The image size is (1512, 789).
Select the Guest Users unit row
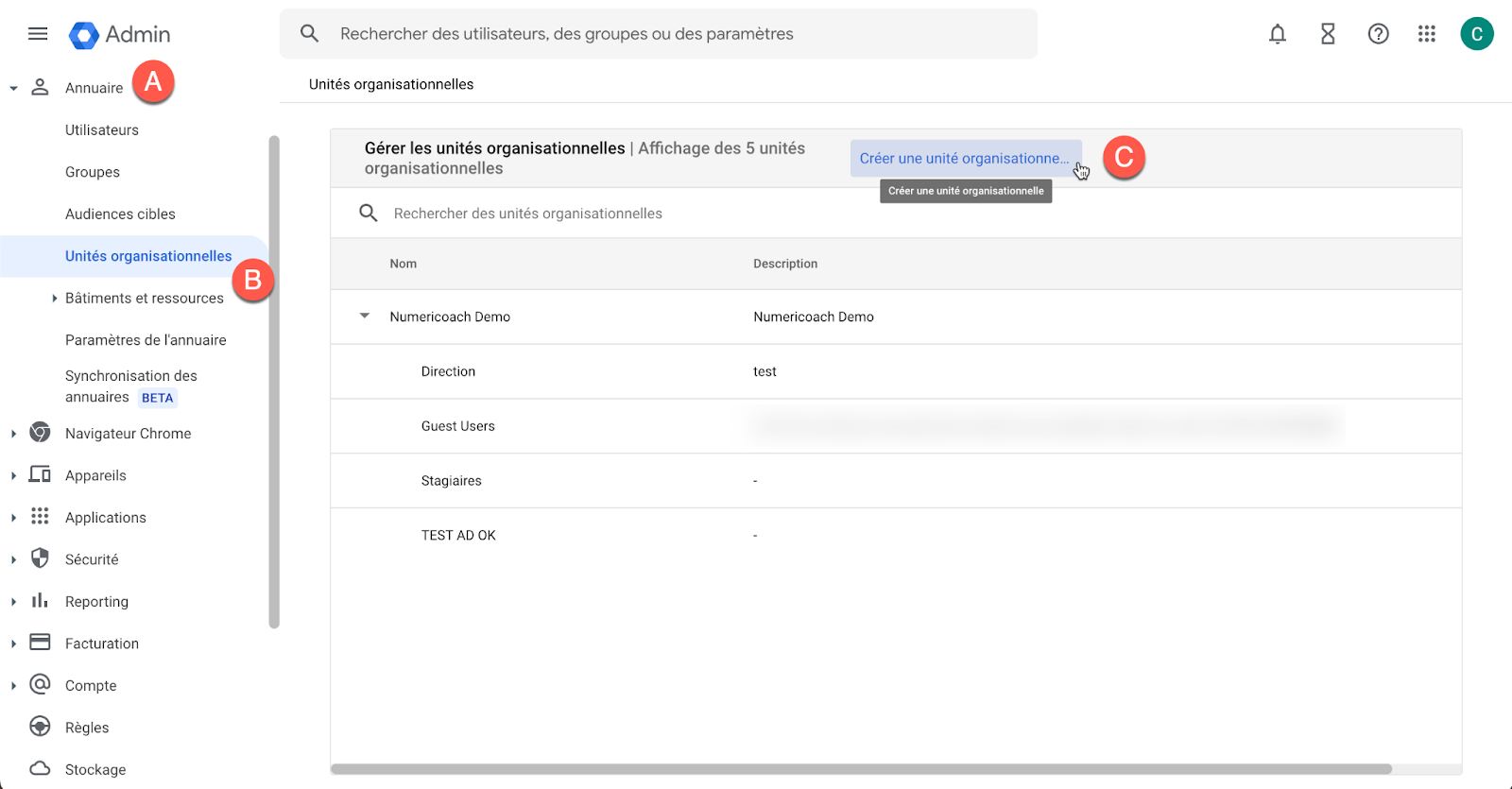[896, 426]
